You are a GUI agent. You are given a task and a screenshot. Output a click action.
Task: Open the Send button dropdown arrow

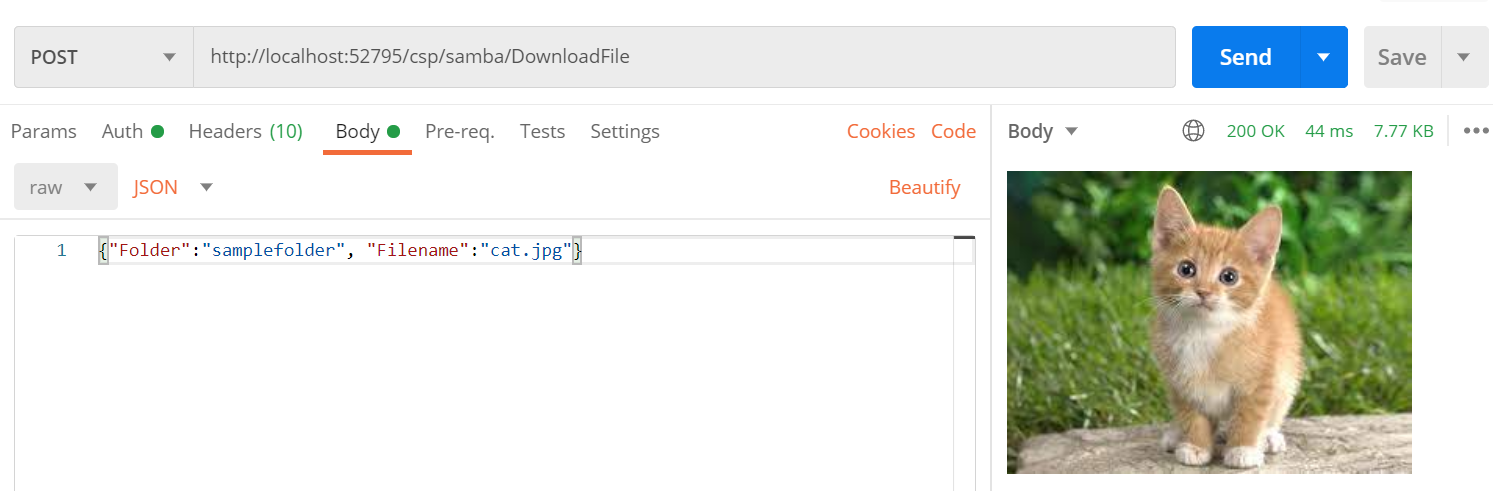coord(1323,57)
